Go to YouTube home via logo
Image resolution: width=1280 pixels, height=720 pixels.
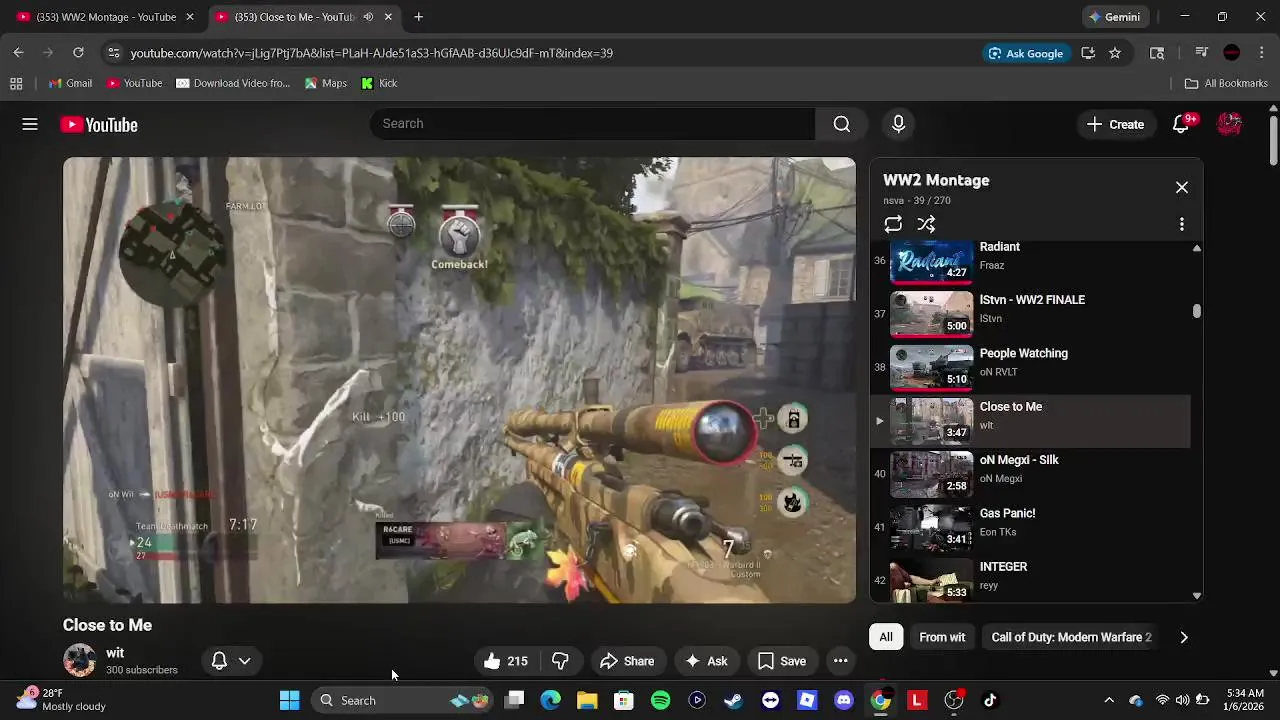pyautogui.click(x=98, y=125)
